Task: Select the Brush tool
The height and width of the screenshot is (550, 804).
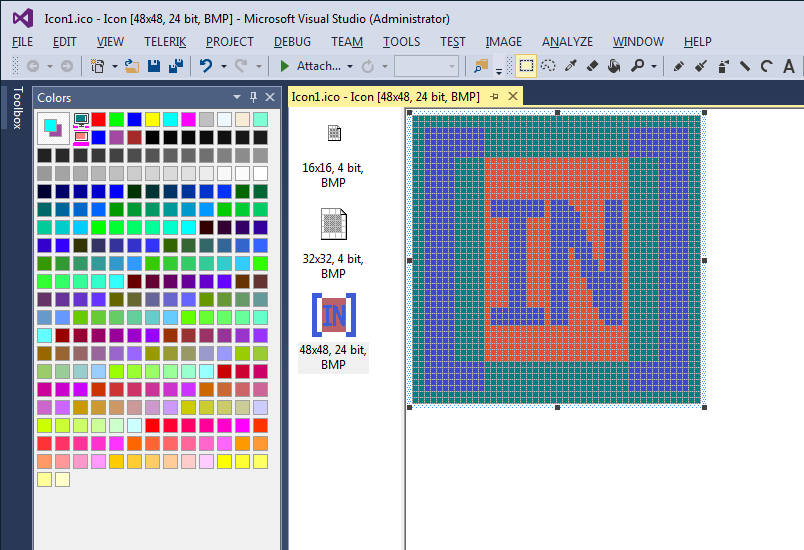Action: point(700,66)
